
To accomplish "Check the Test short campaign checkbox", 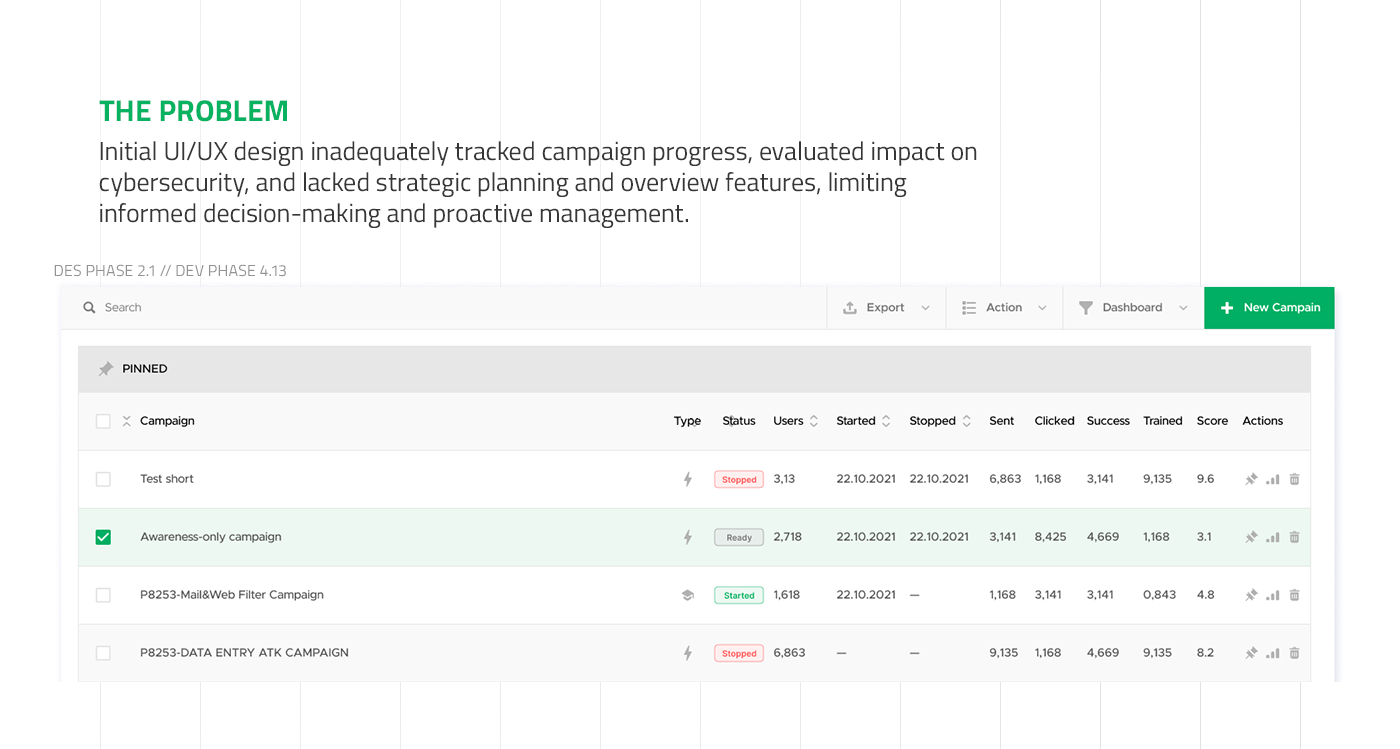I will (103, 479).
